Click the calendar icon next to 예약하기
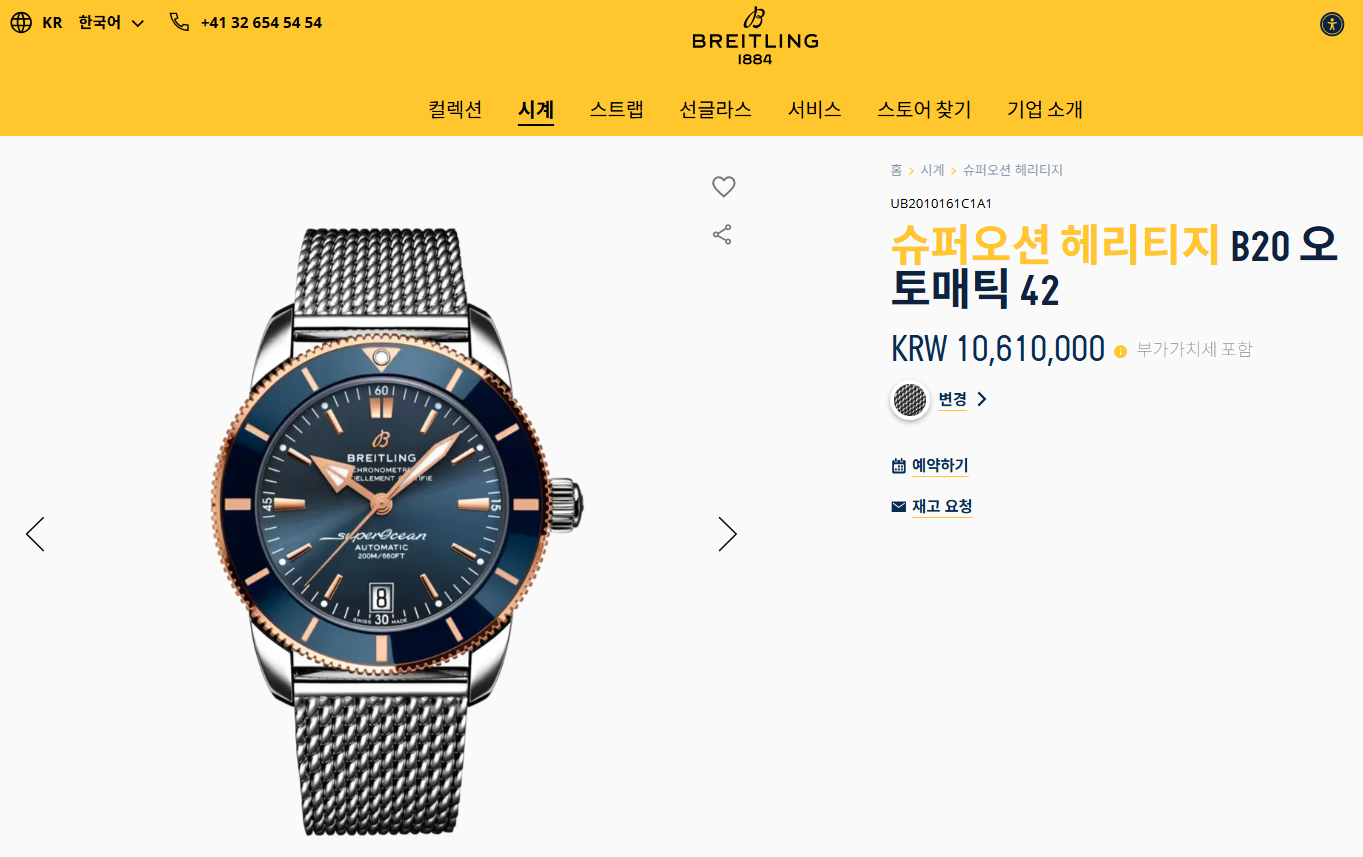Image resolution: width=1363 pixels, height=857 pixels. [x=898, y=466]
